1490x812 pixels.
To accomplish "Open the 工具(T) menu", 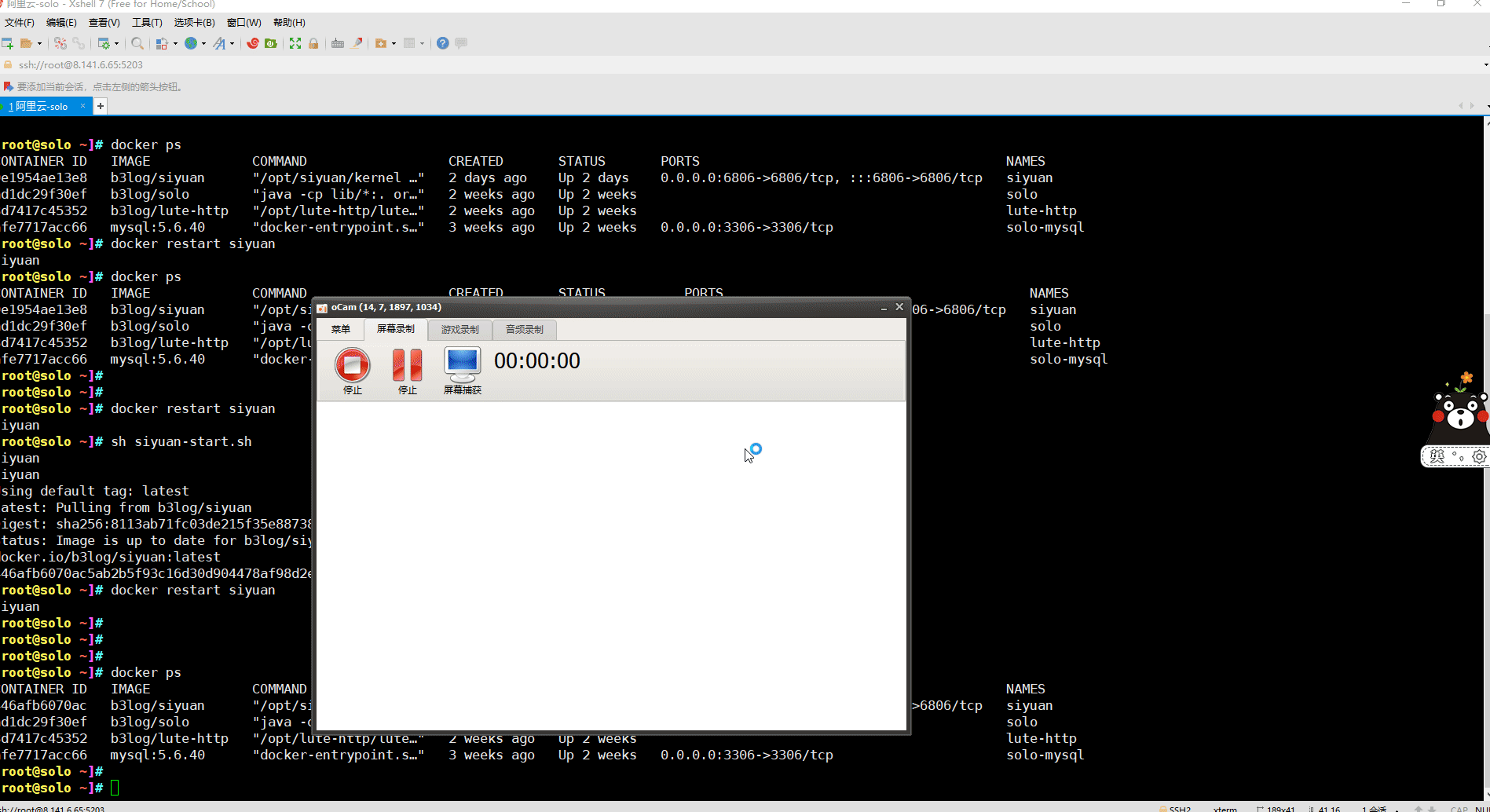I will (147, 23).
